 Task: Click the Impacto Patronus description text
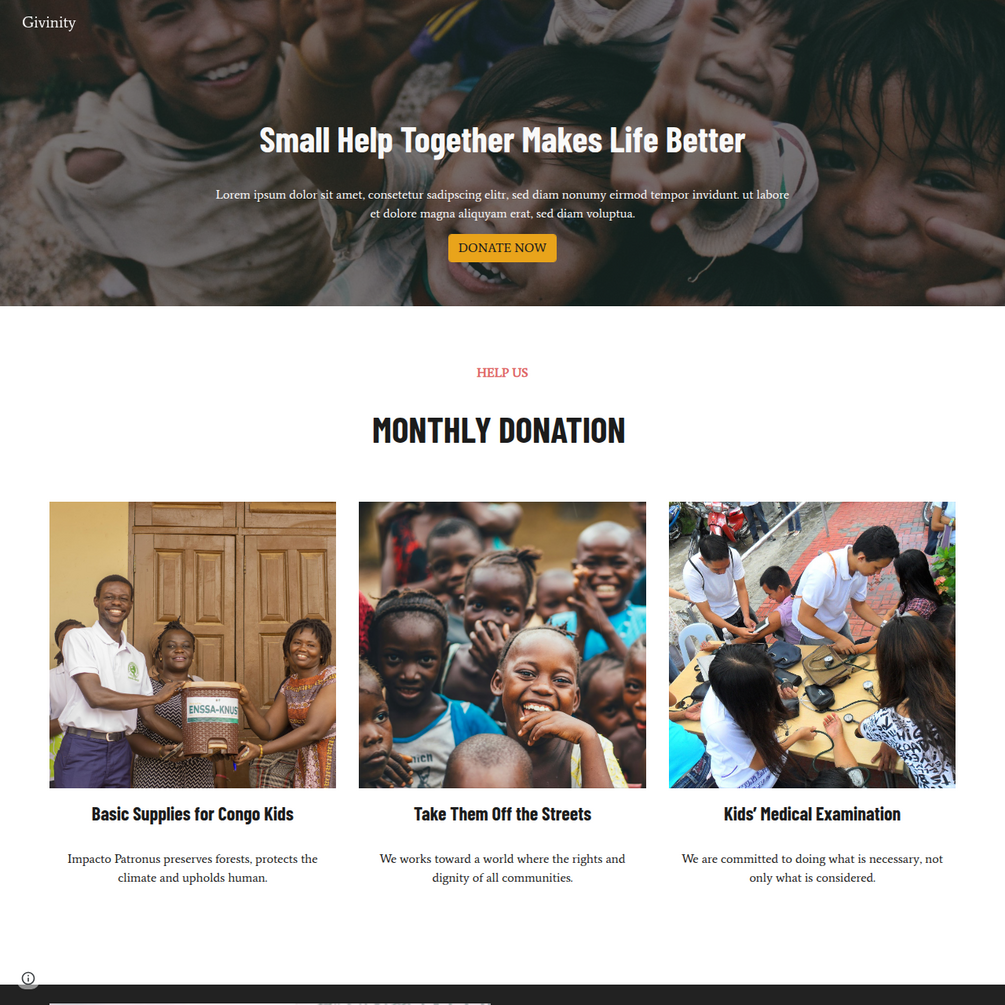[192, 868]
